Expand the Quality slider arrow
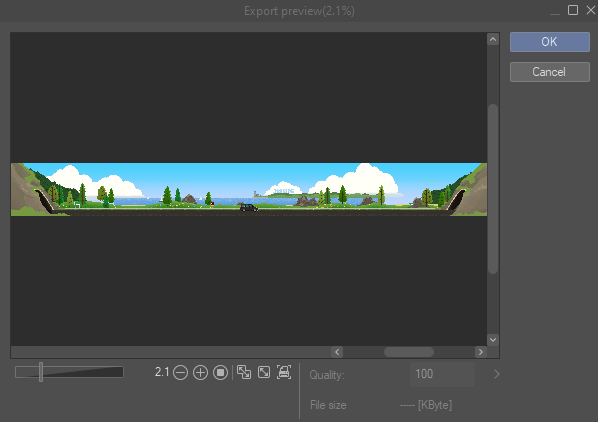This screenshot has height=422, width=598. tap(497, 374)
